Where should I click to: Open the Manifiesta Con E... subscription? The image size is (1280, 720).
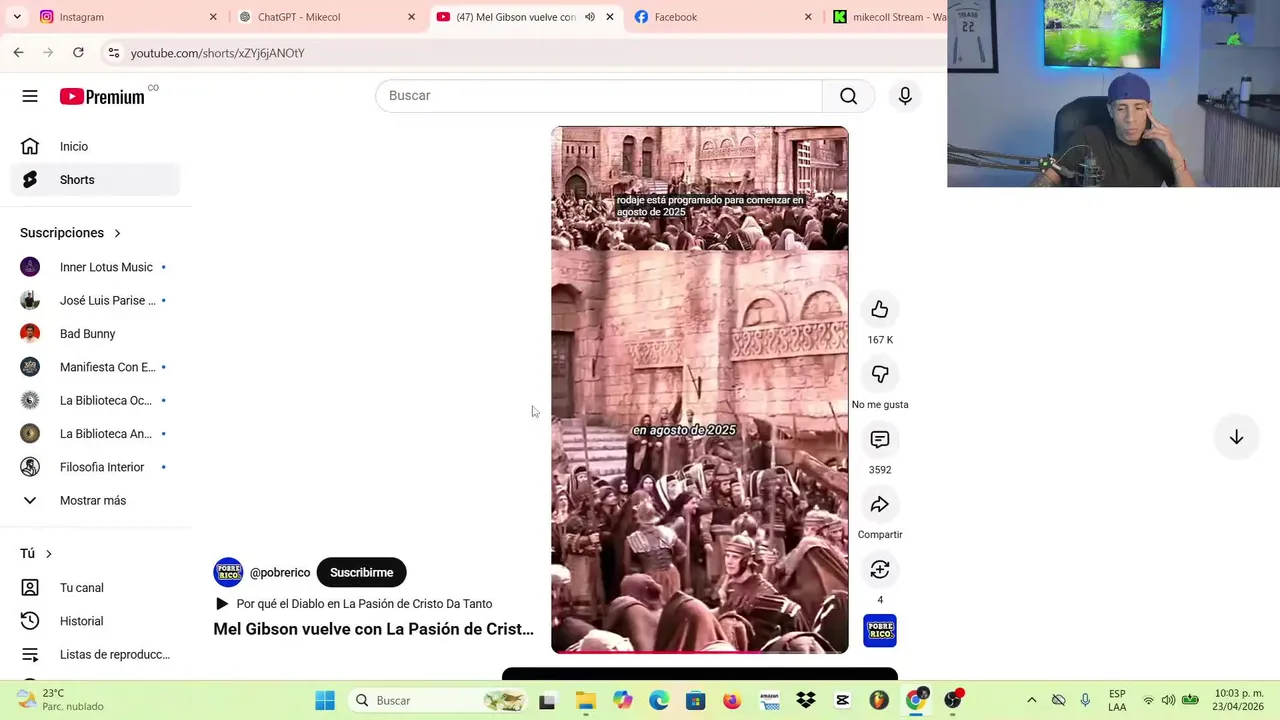[x=94, y=367]
